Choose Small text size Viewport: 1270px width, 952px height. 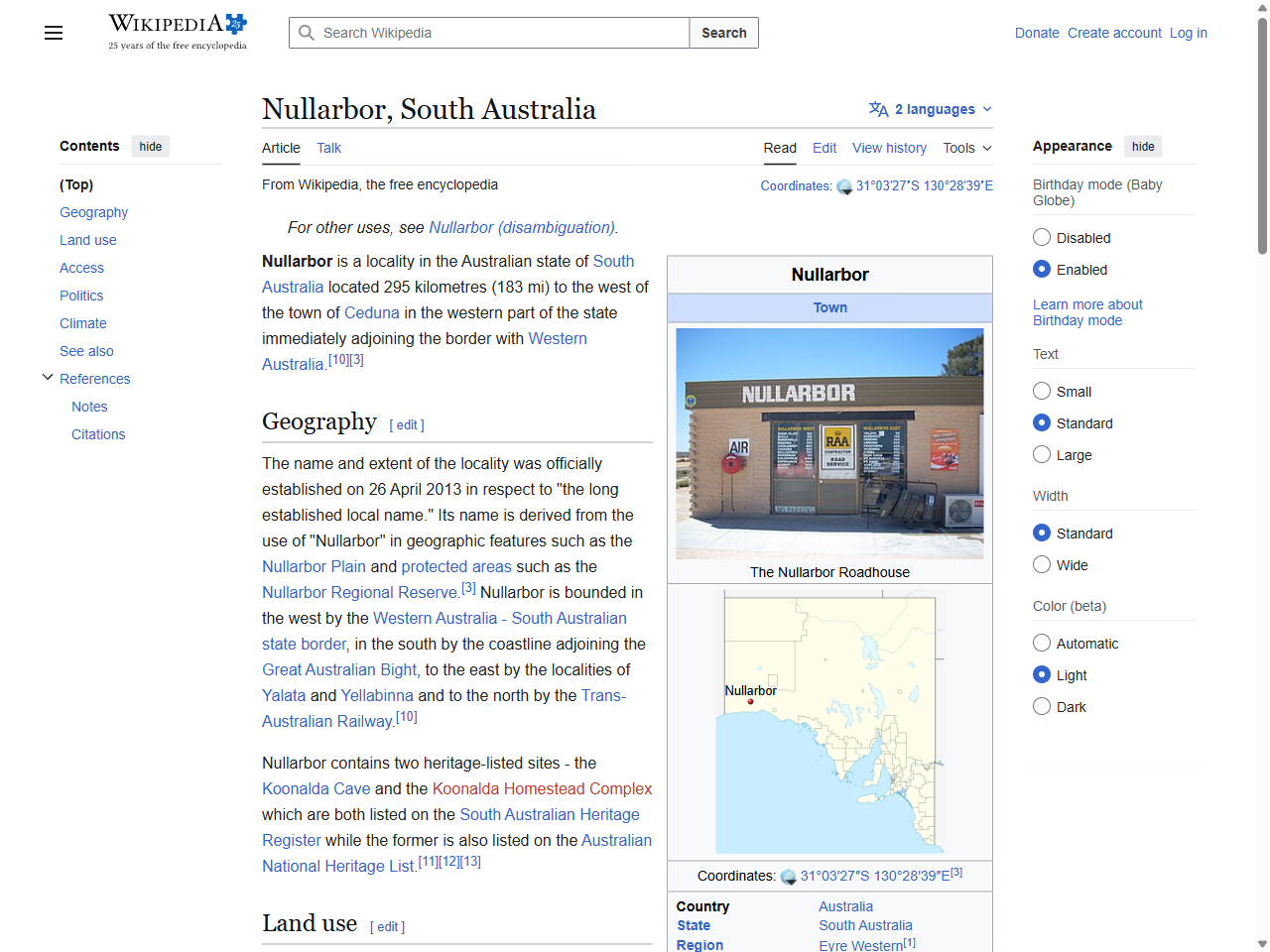pyautogui.click(x=1042, y=391)
